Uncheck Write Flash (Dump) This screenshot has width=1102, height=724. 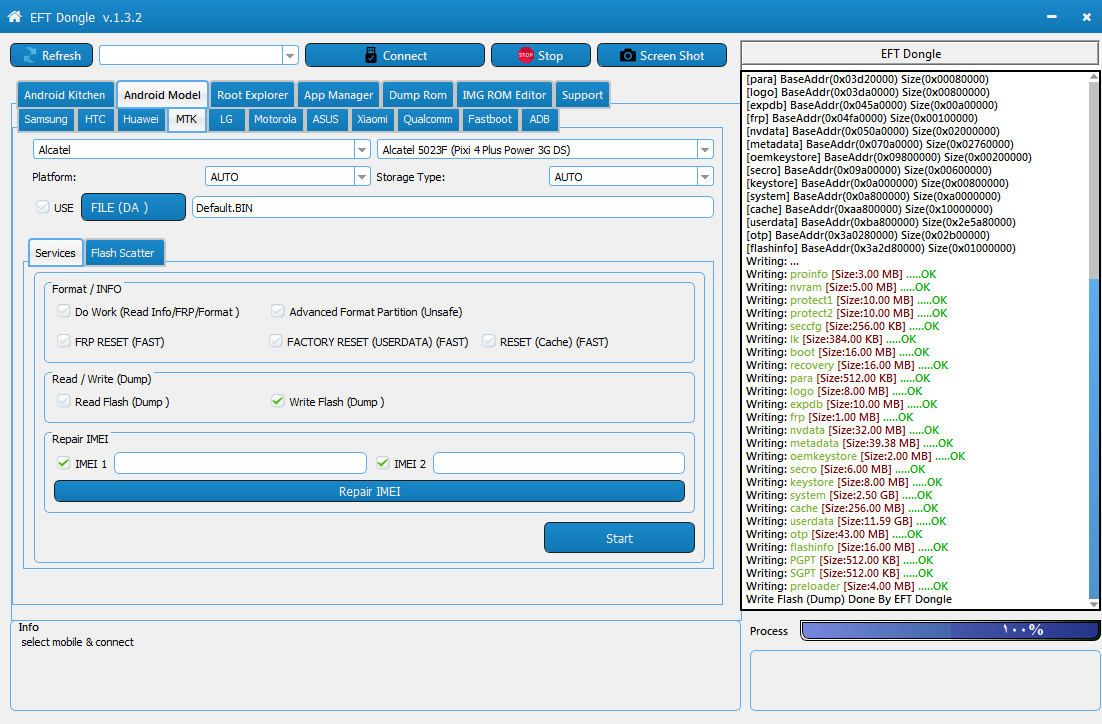pos(278,401)
